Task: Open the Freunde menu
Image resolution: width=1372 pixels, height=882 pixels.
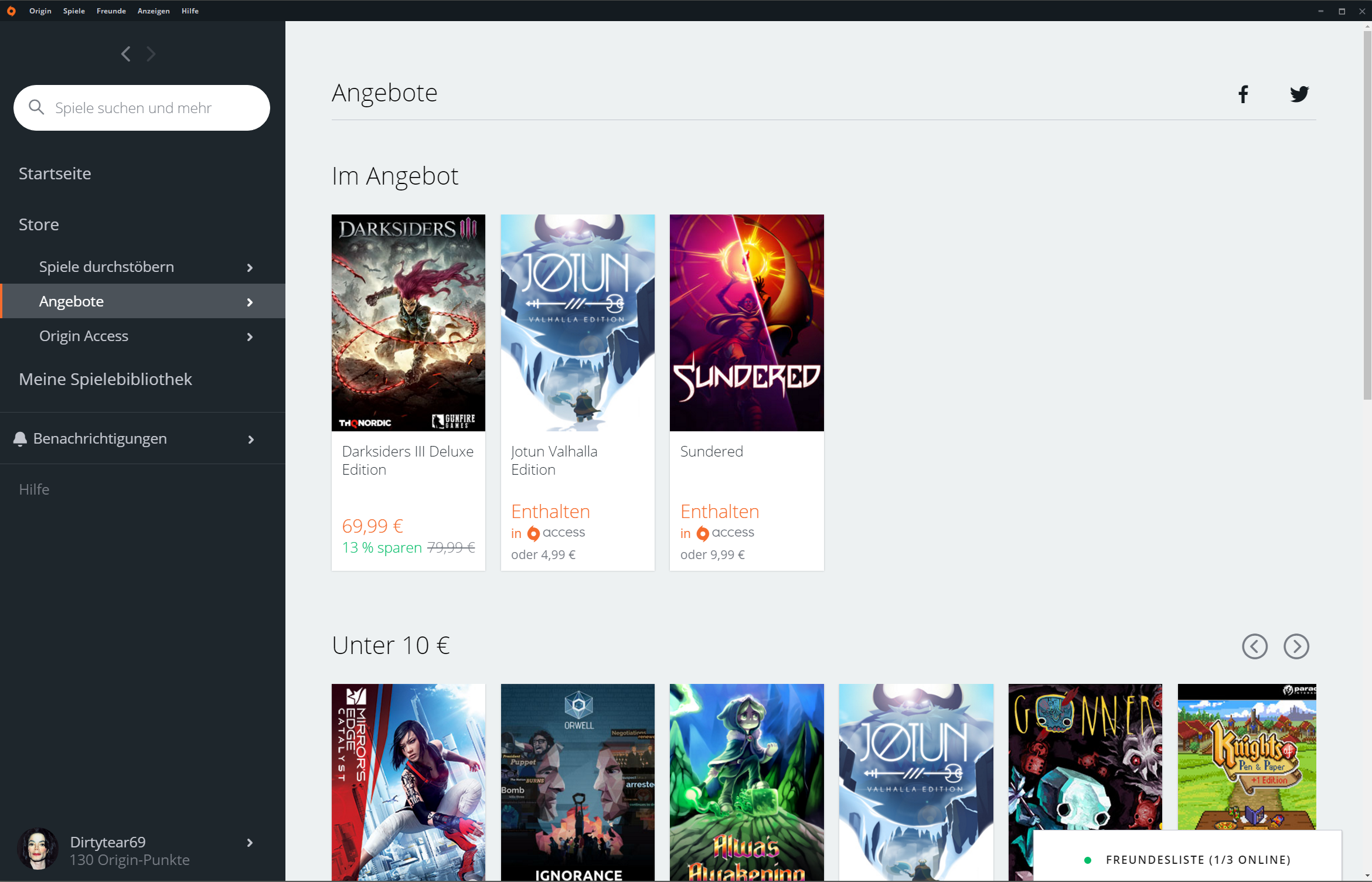Action: pos(111,11)
